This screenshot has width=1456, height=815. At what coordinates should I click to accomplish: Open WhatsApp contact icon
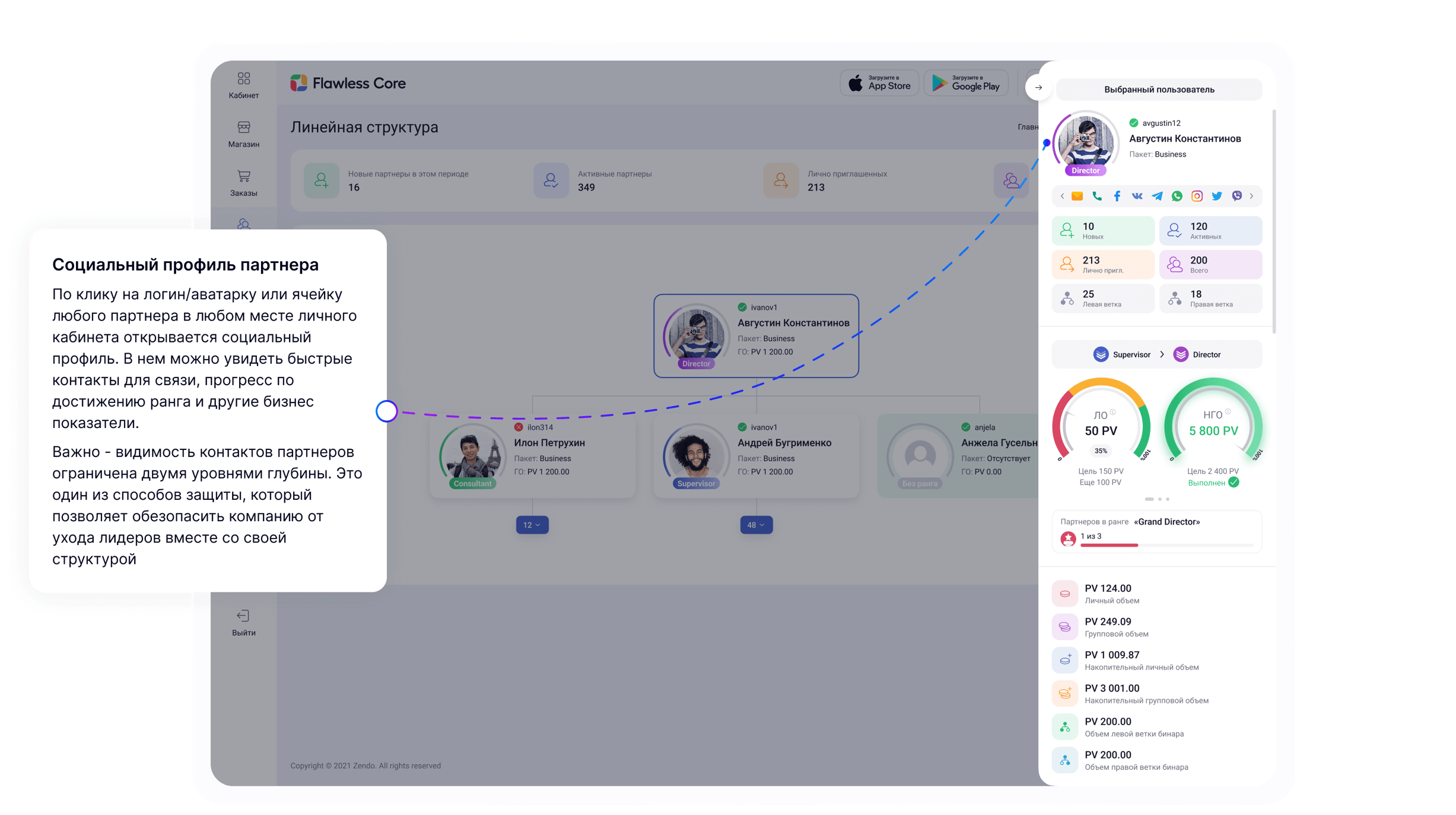pos(1177,196)
